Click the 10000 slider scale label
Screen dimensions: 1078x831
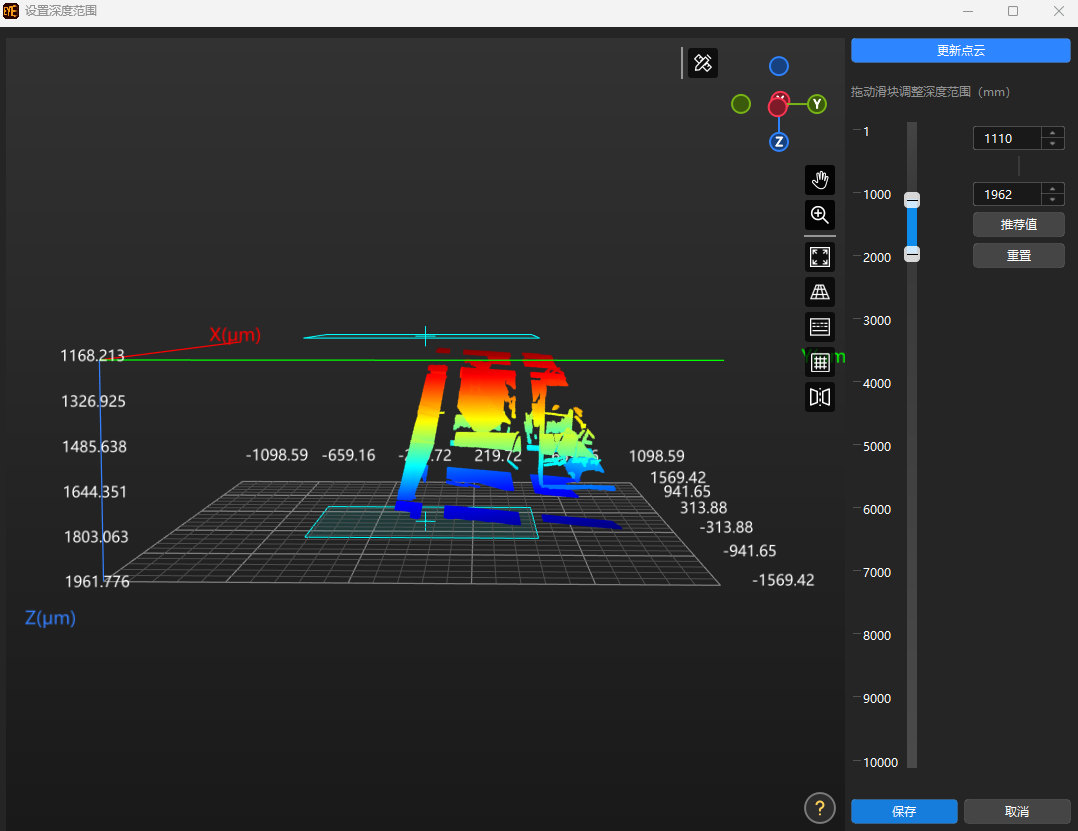[x=881, y=762]
